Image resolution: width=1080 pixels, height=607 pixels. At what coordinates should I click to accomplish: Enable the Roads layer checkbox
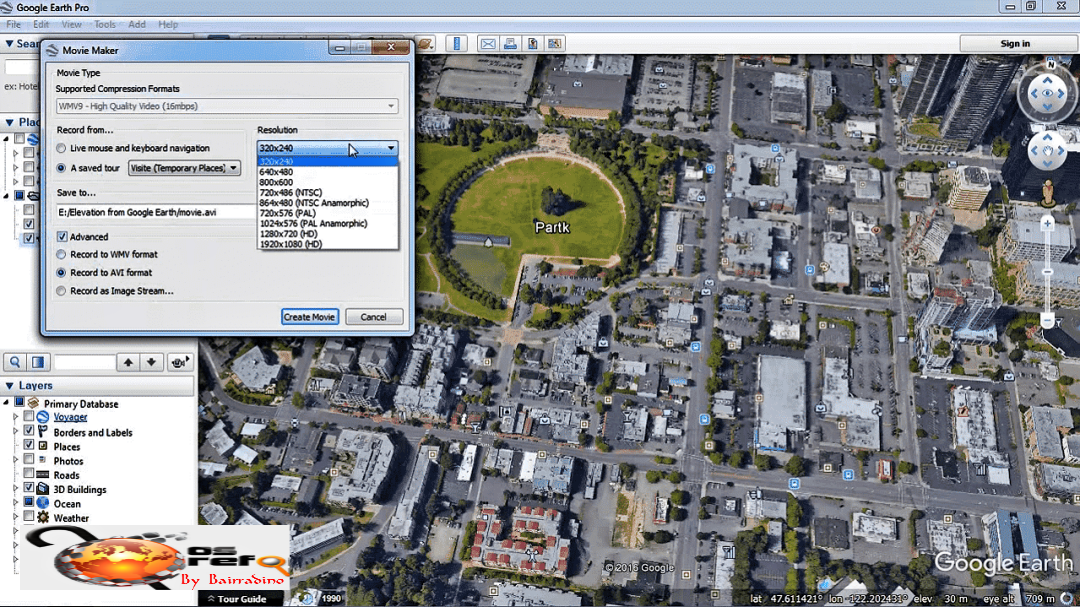pos(28,473)
